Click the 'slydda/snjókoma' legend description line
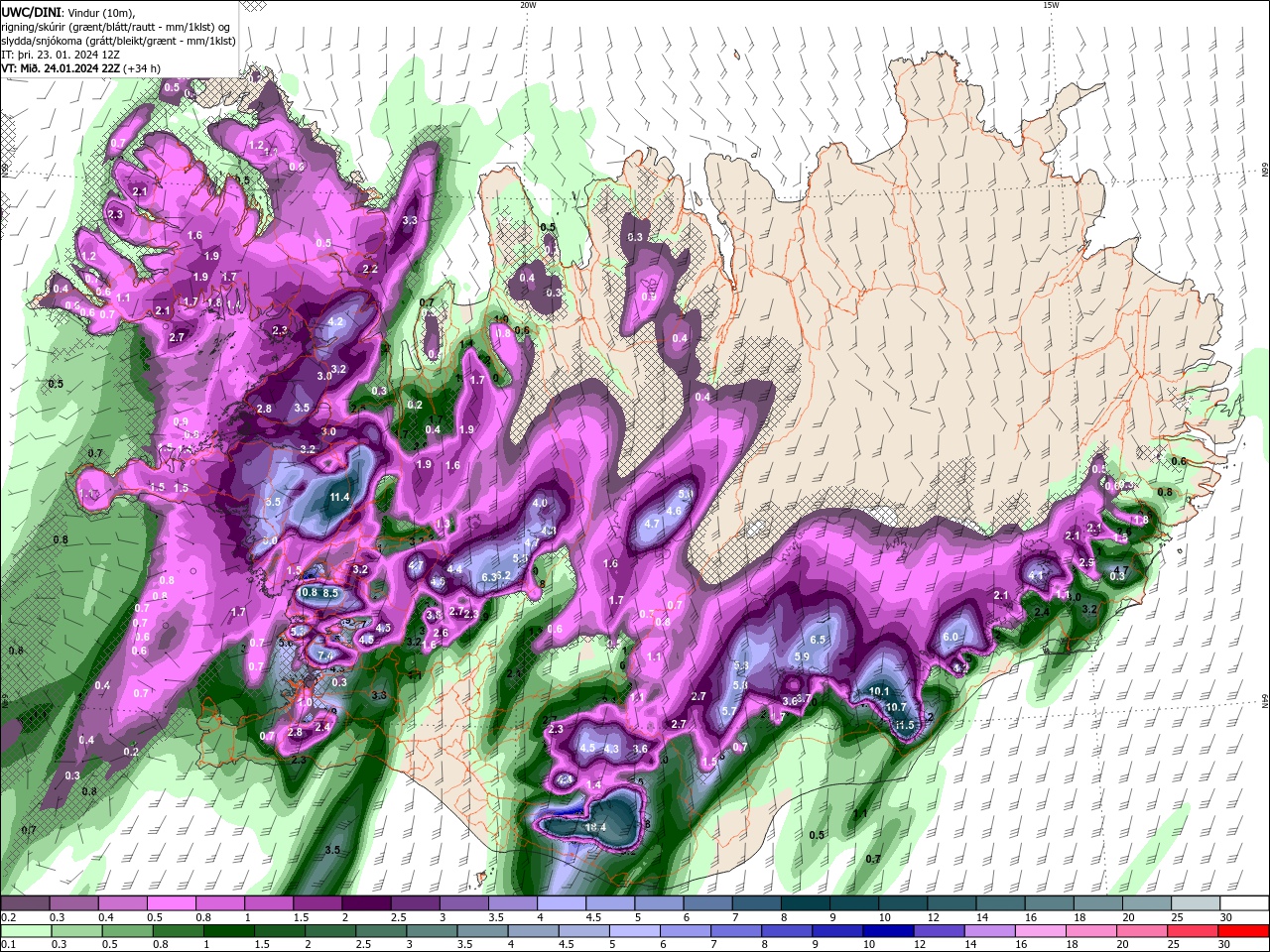This screenshot has width=1270, height=952. [118, 41]
